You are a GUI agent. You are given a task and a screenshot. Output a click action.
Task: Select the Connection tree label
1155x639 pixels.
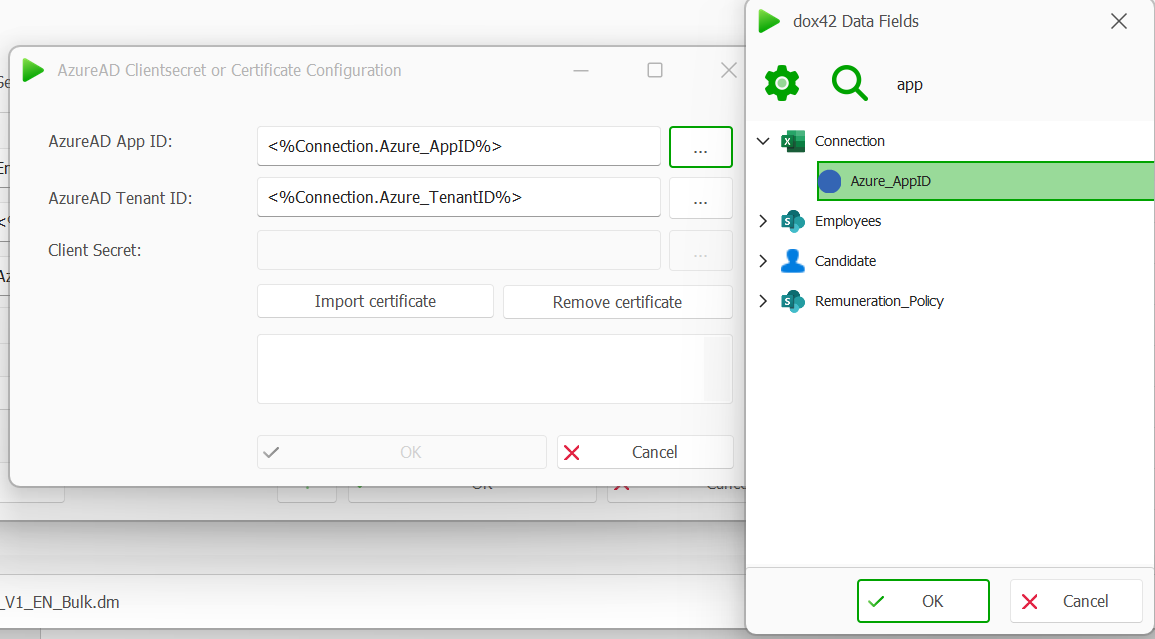849,141
